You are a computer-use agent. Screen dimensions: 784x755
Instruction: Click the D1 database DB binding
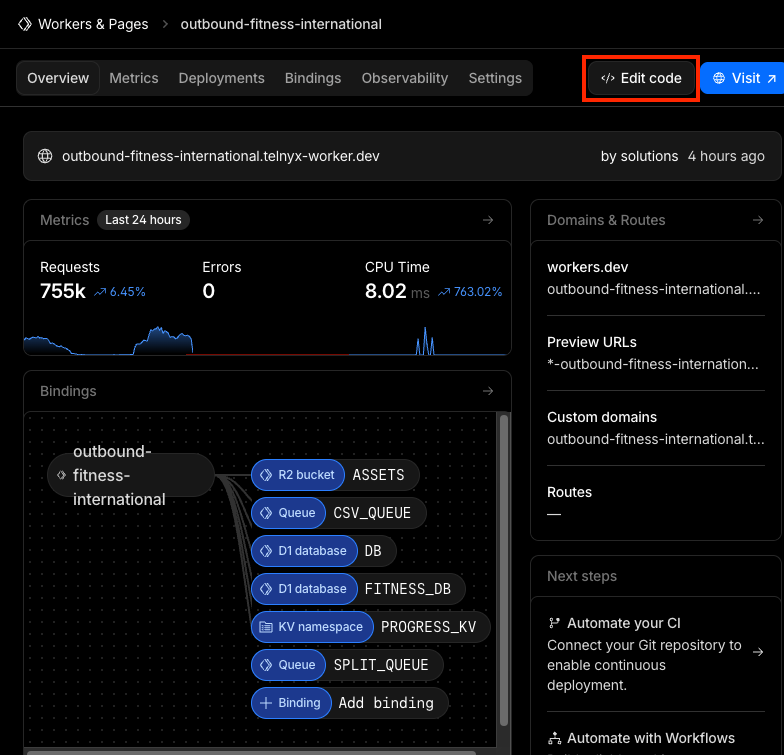[322, 551]
